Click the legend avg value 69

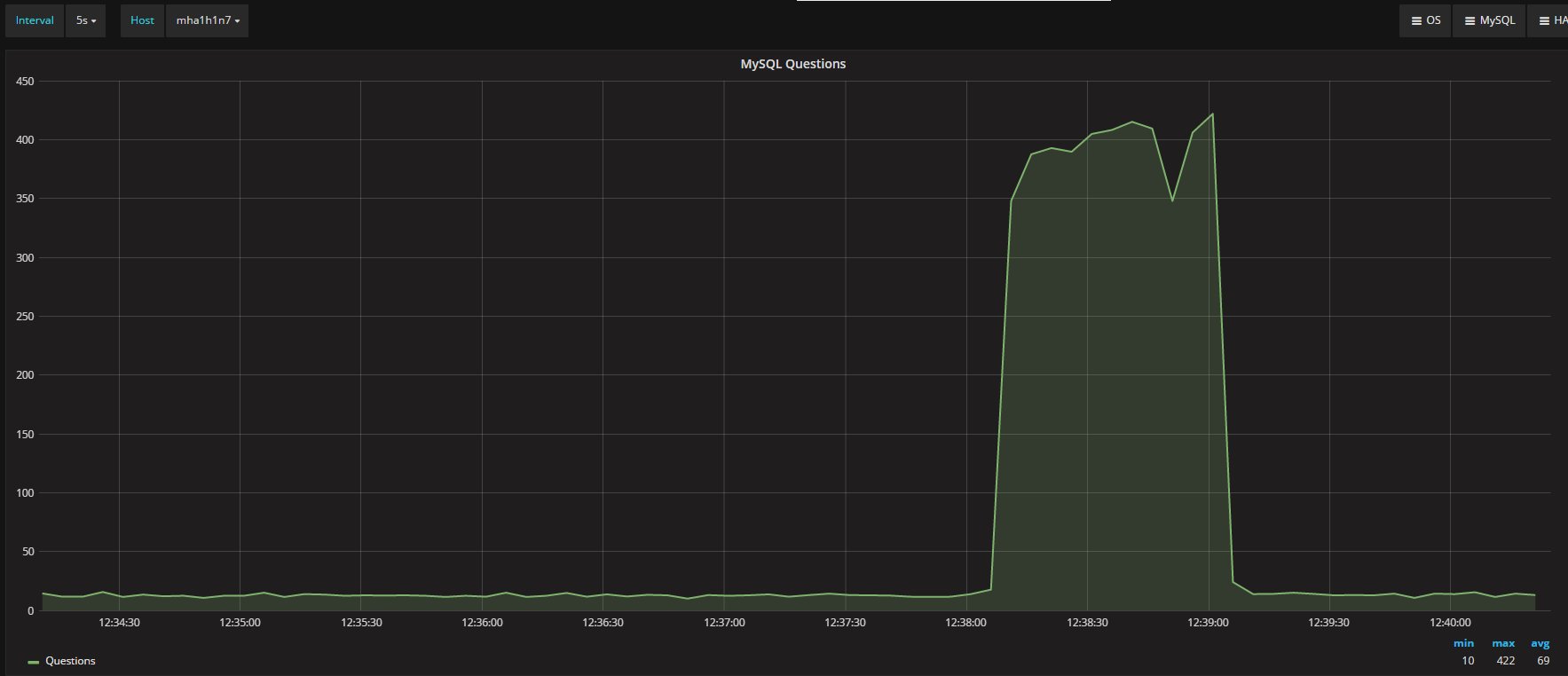1543,661
